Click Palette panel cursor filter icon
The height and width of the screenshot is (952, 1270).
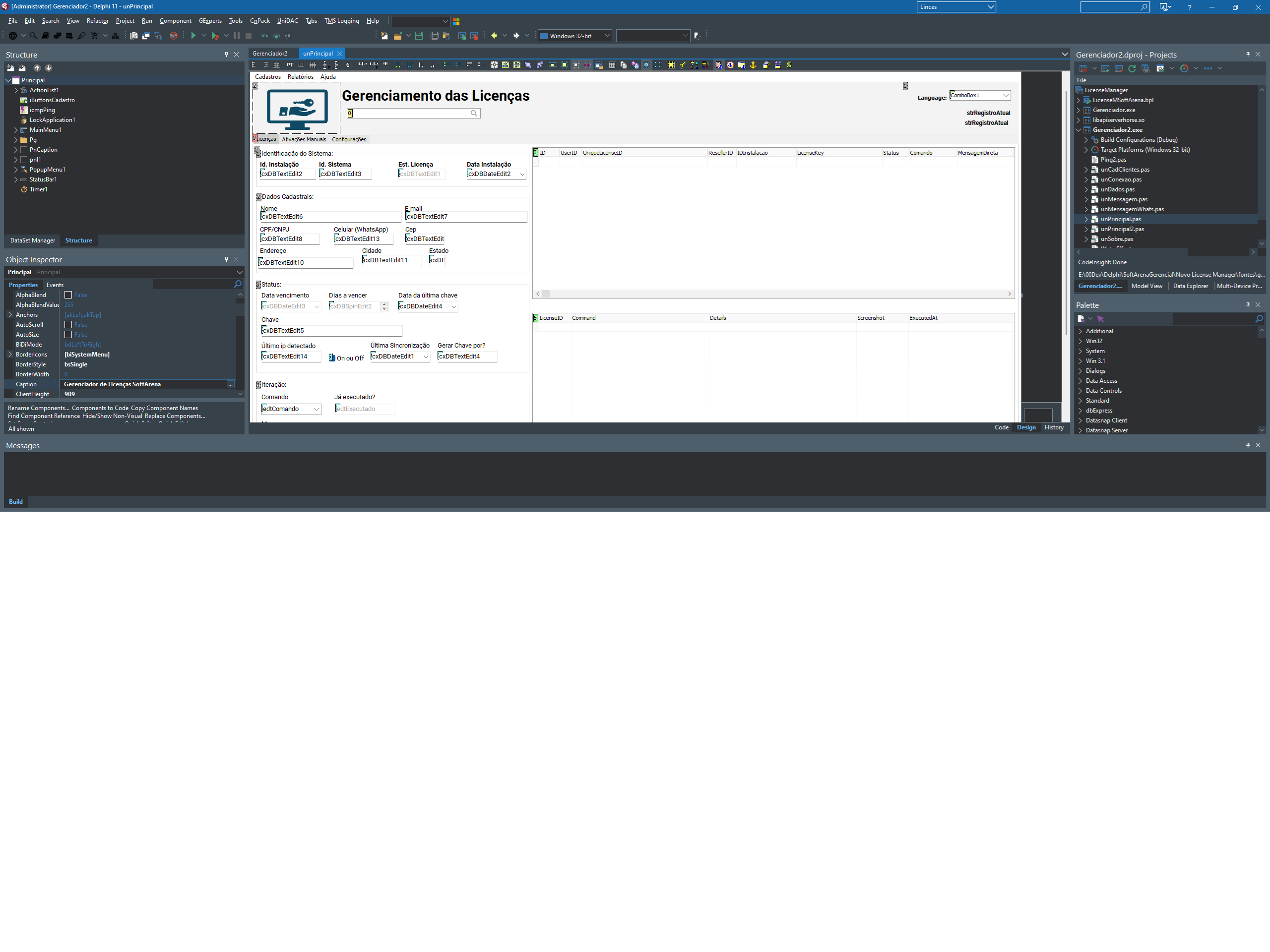[1100, 318]
